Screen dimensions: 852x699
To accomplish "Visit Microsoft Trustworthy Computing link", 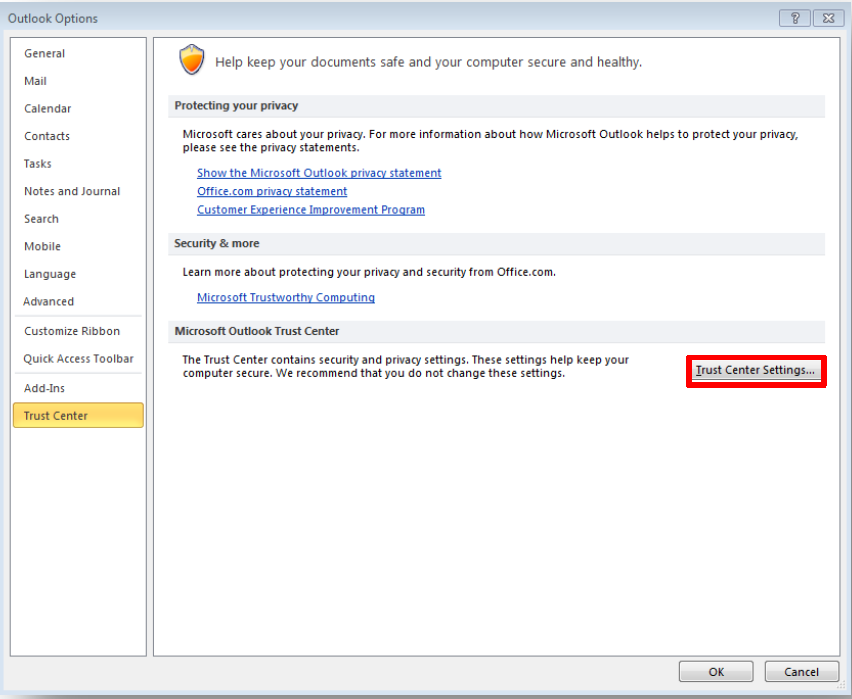I will (286, 297).
